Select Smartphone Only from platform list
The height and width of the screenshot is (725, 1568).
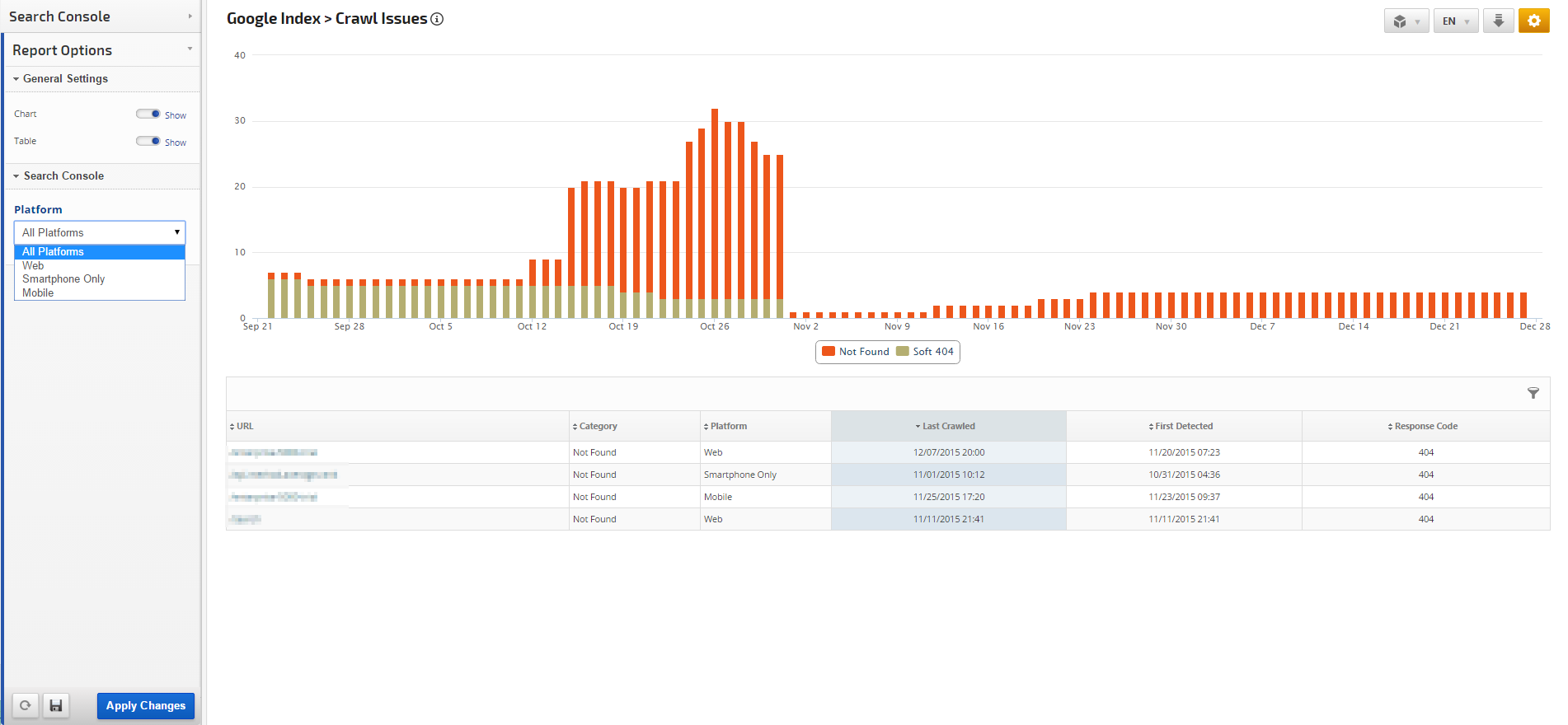click(63, 279)
